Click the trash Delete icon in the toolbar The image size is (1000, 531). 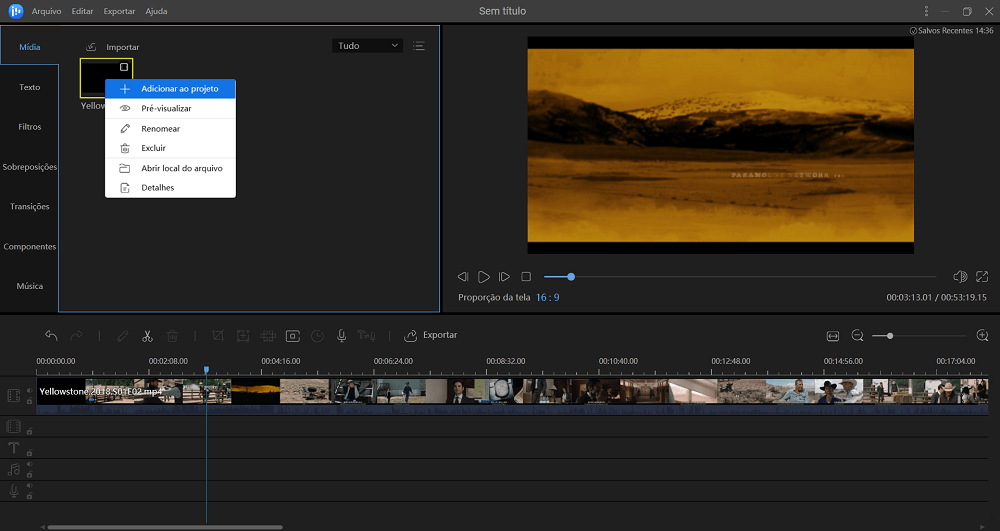[x=172, y=335]
